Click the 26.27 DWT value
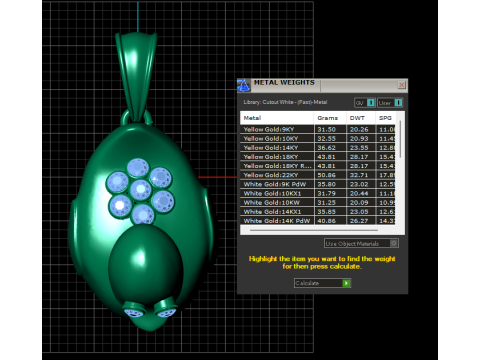This screenshot has width=480, height=360. [x=359, y=221]
